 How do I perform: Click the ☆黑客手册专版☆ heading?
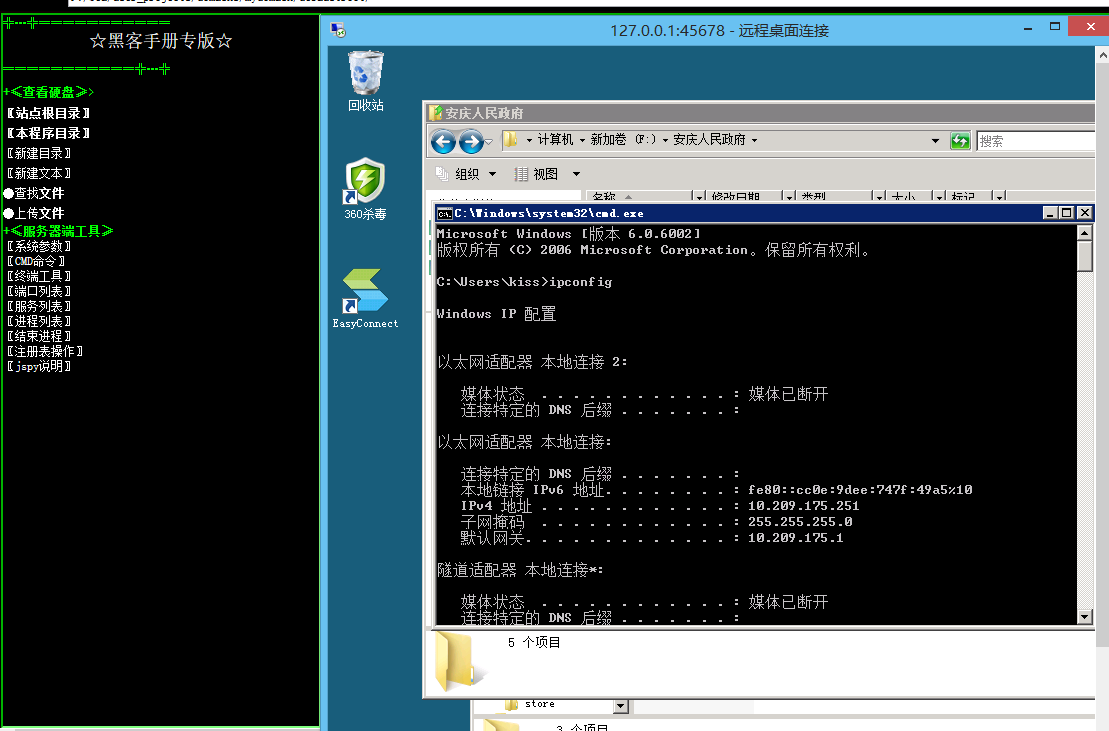pyautogui.click(x=161, y=41)
